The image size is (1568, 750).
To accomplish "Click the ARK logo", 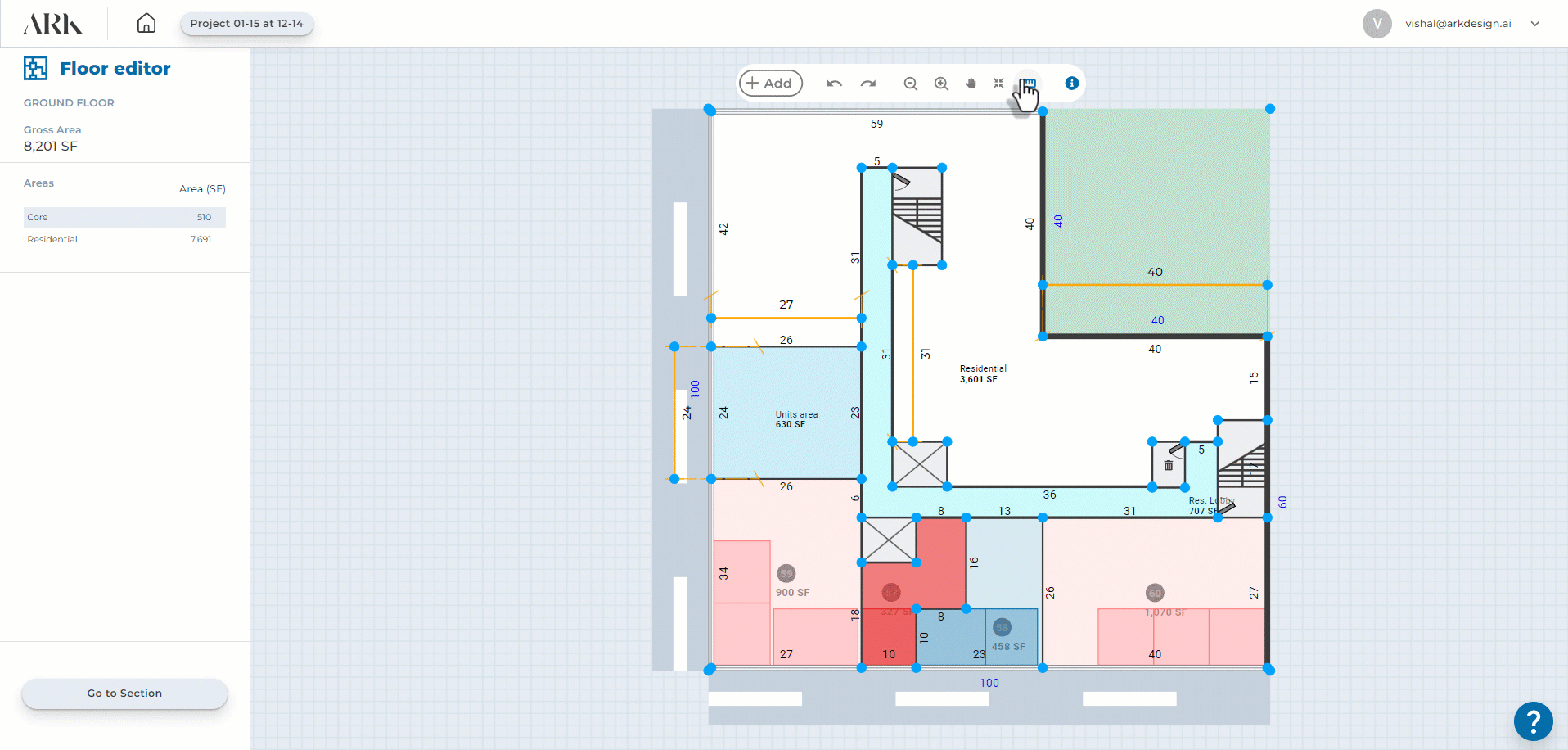I will click(53, 24).
